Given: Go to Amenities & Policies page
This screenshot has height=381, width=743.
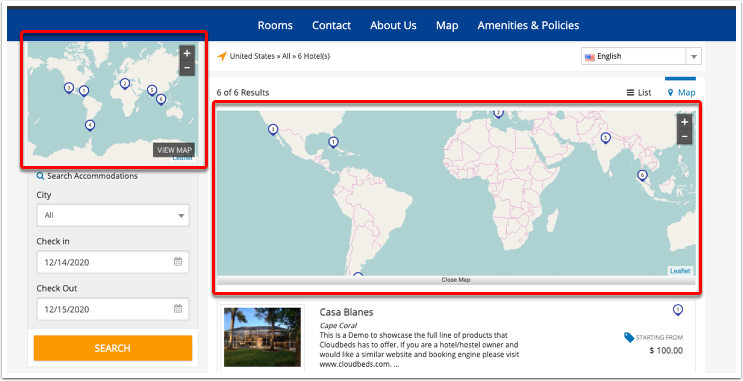Looking at the screenshot, I should pos(528,26).
